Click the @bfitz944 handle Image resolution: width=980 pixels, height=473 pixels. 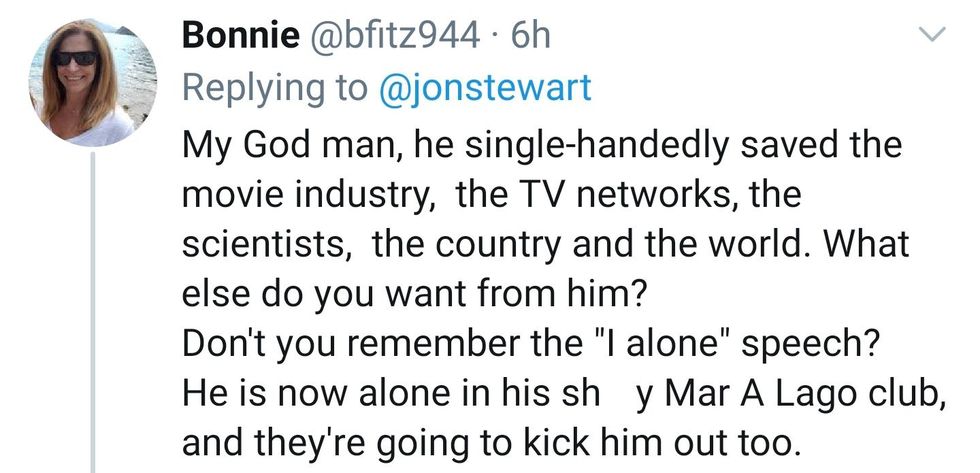coord(396,37)
